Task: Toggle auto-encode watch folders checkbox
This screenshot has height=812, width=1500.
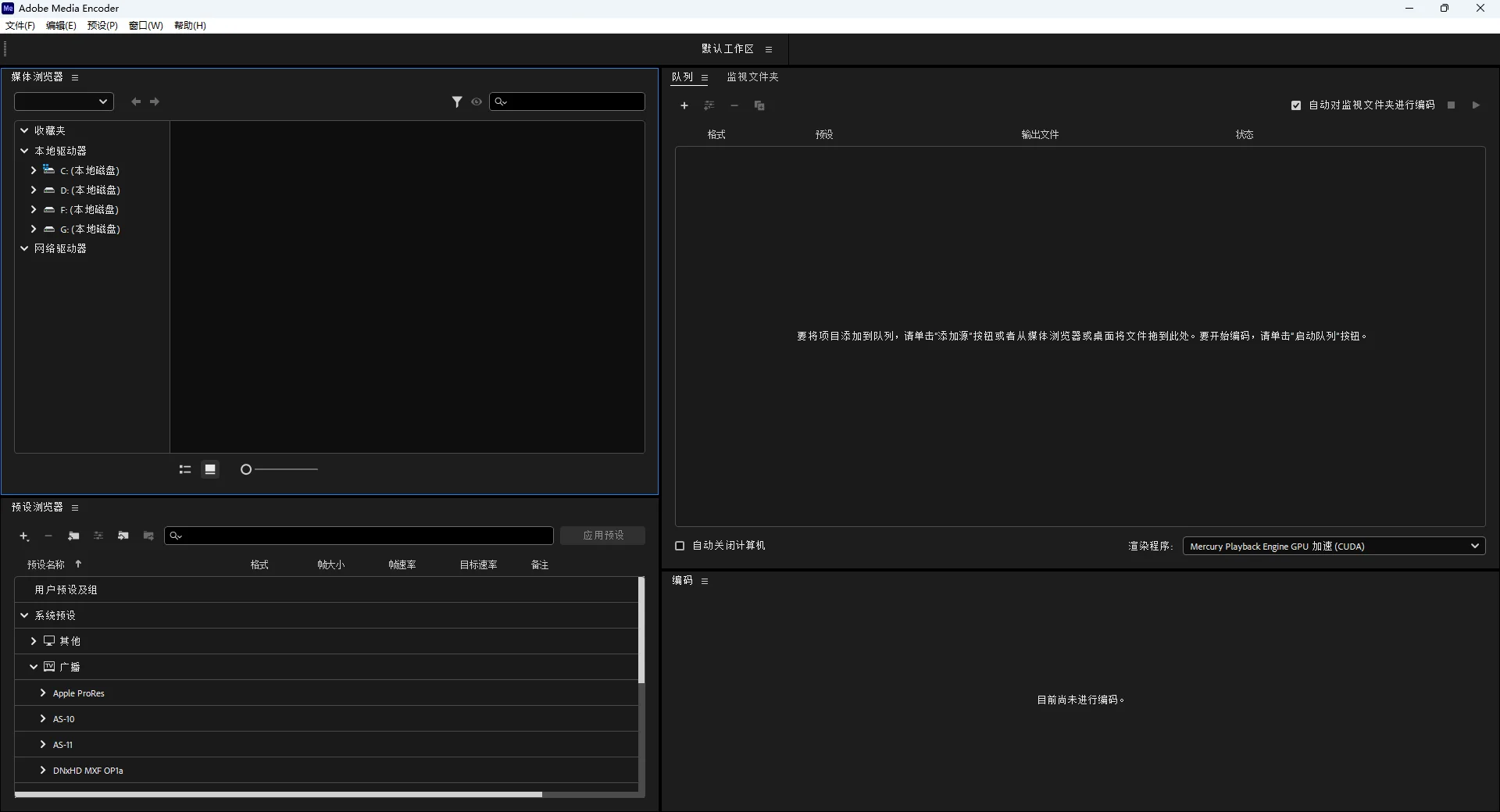Action: coord(1296,105)
